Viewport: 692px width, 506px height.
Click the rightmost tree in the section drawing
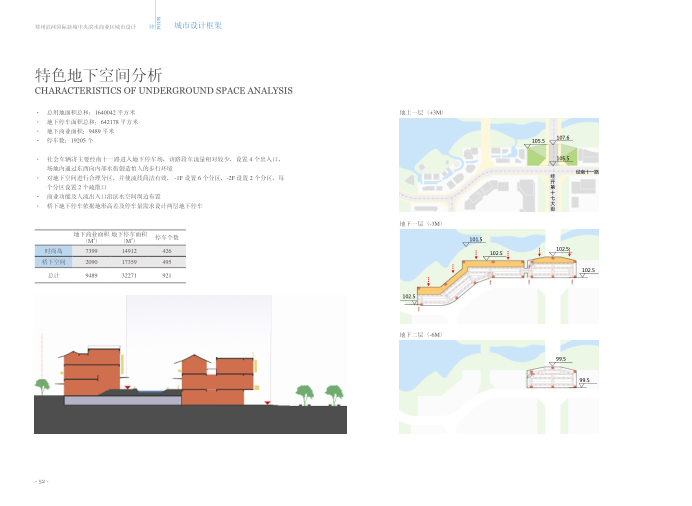[334, 394]
